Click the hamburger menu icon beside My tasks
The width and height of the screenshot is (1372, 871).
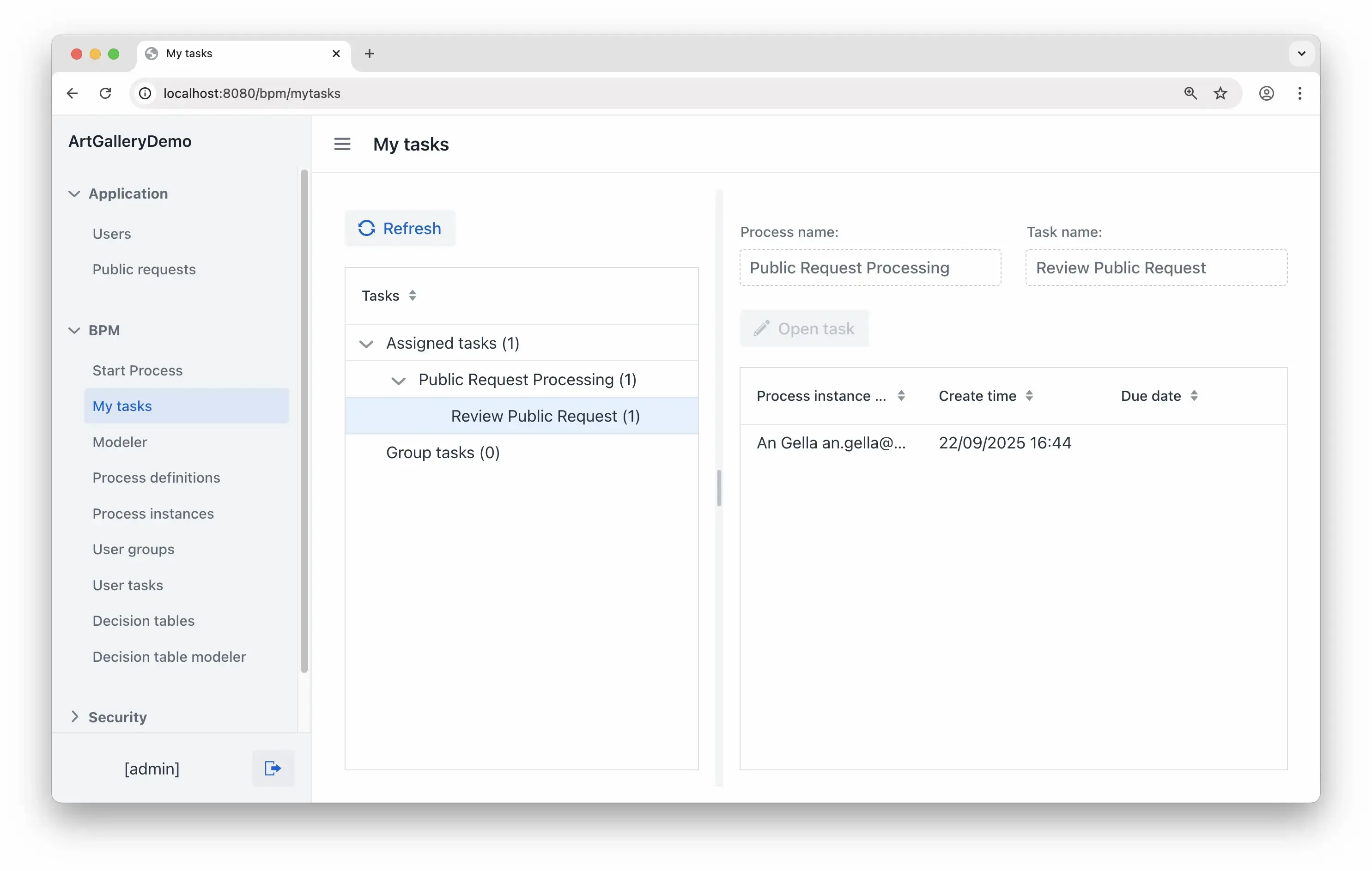342,144
